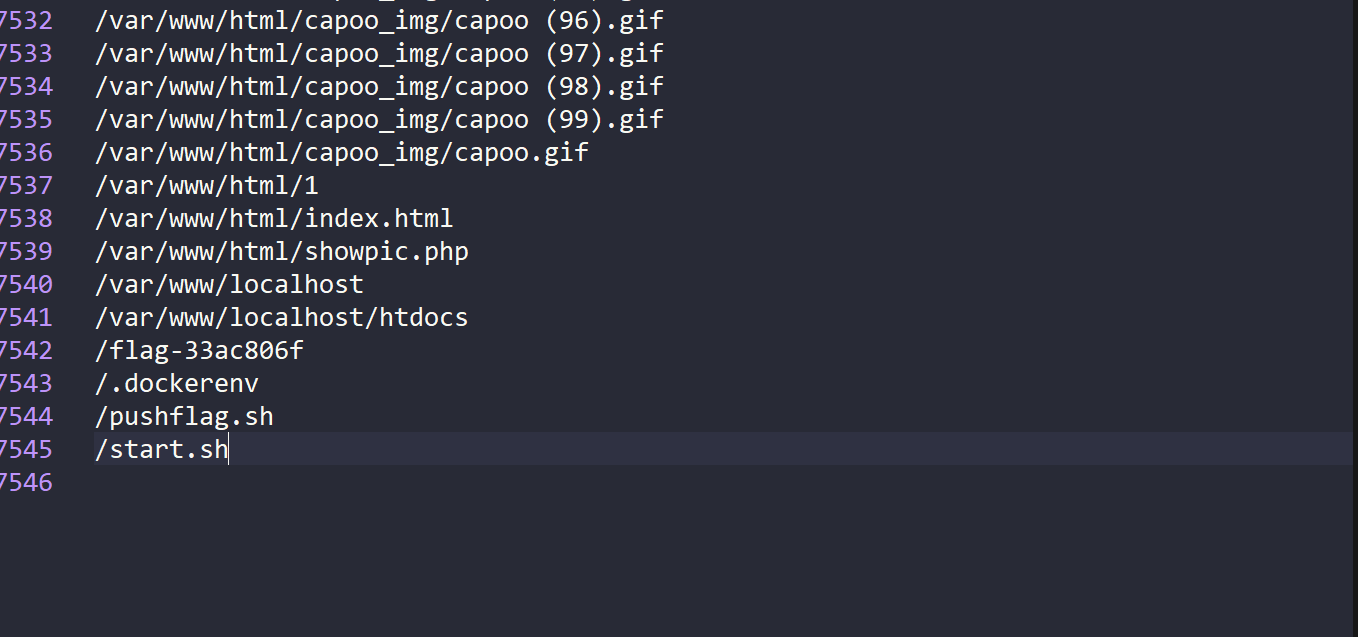The image size is (1358, 637).
Task: Click the index.html path line
Action: click(x=274, y=218)
